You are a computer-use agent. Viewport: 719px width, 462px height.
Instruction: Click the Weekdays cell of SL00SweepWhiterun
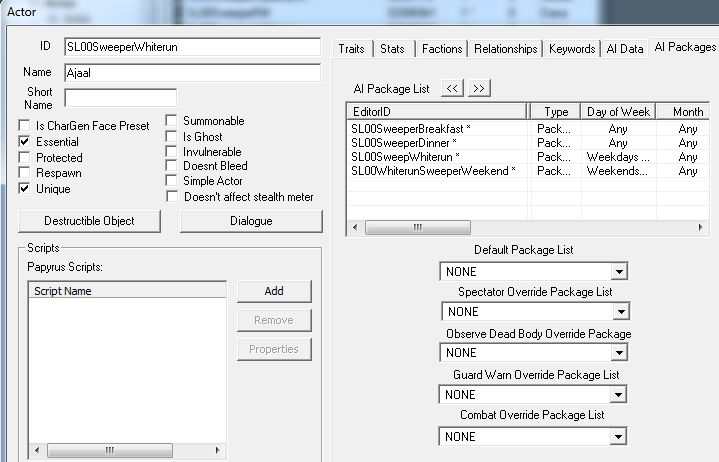point(618,157)
